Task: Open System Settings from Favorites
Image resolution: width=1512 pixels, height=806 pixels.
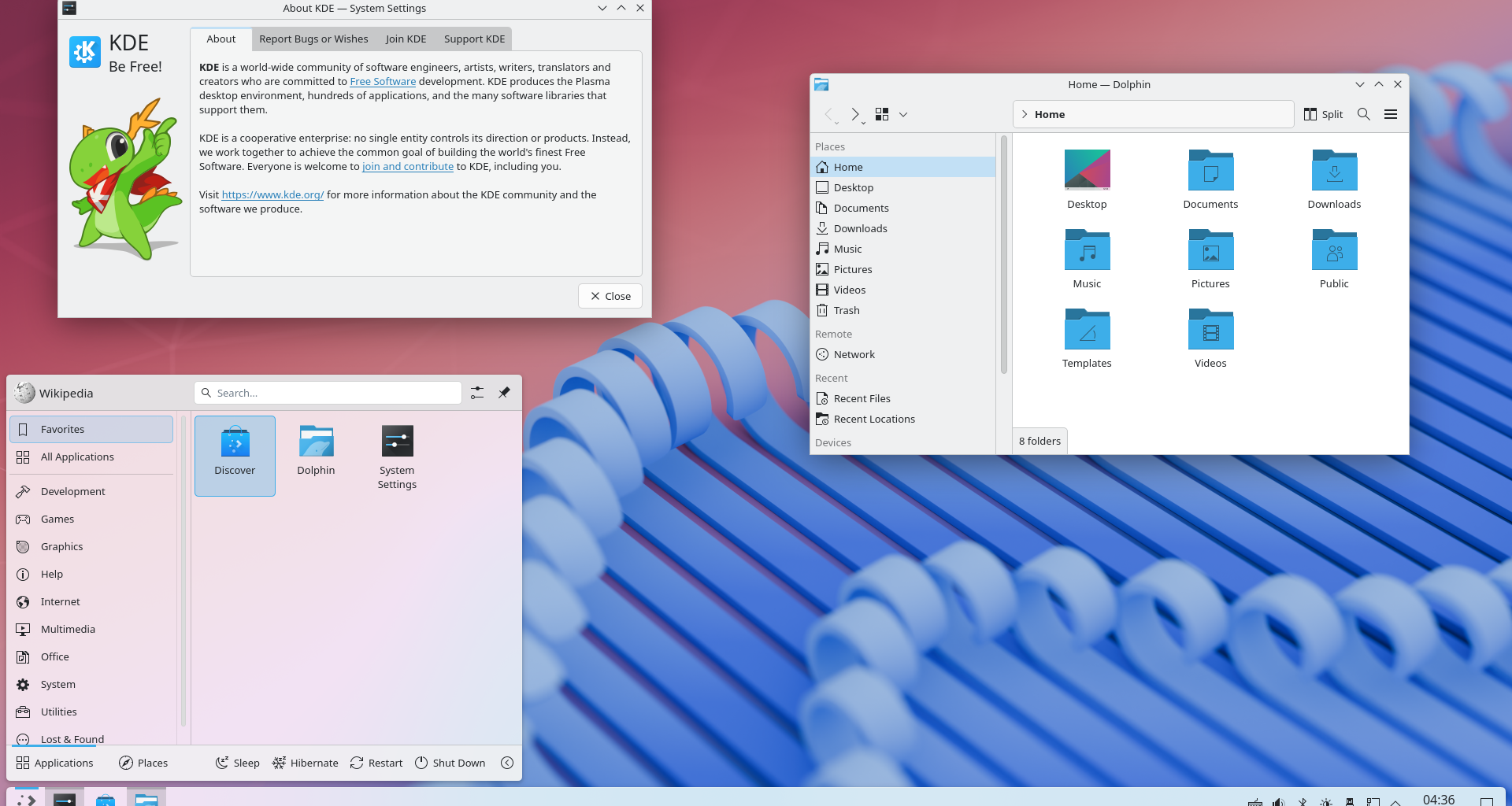Action: (396, 455)
